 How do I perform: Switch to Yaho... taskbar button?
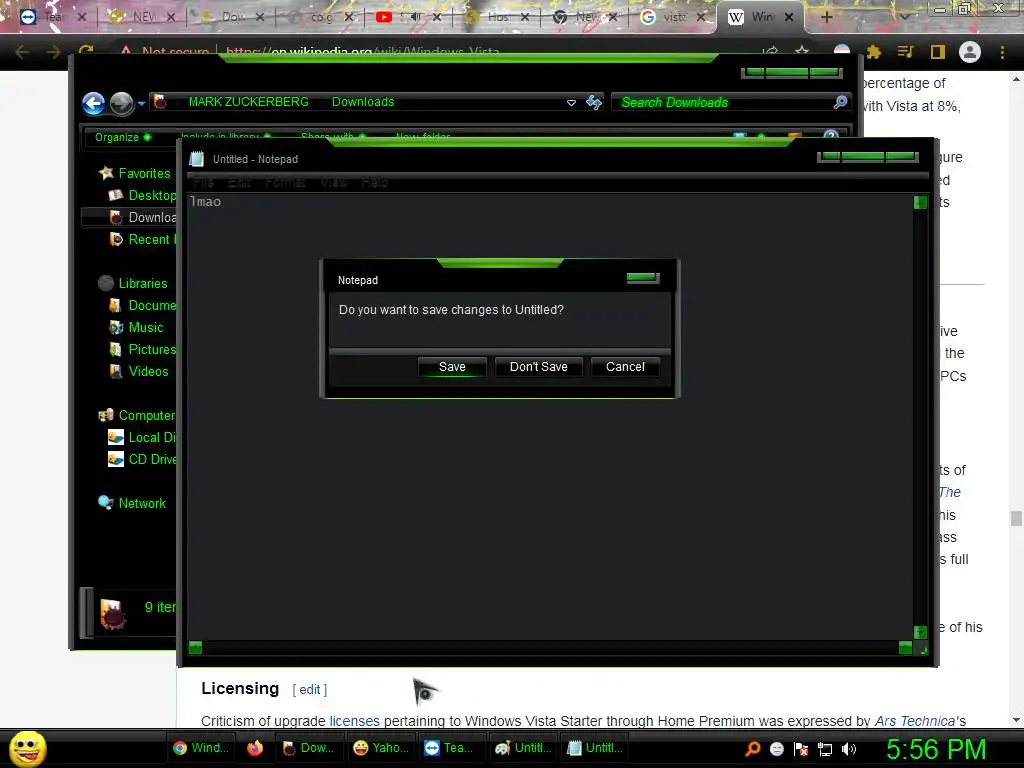pos(380,748)
